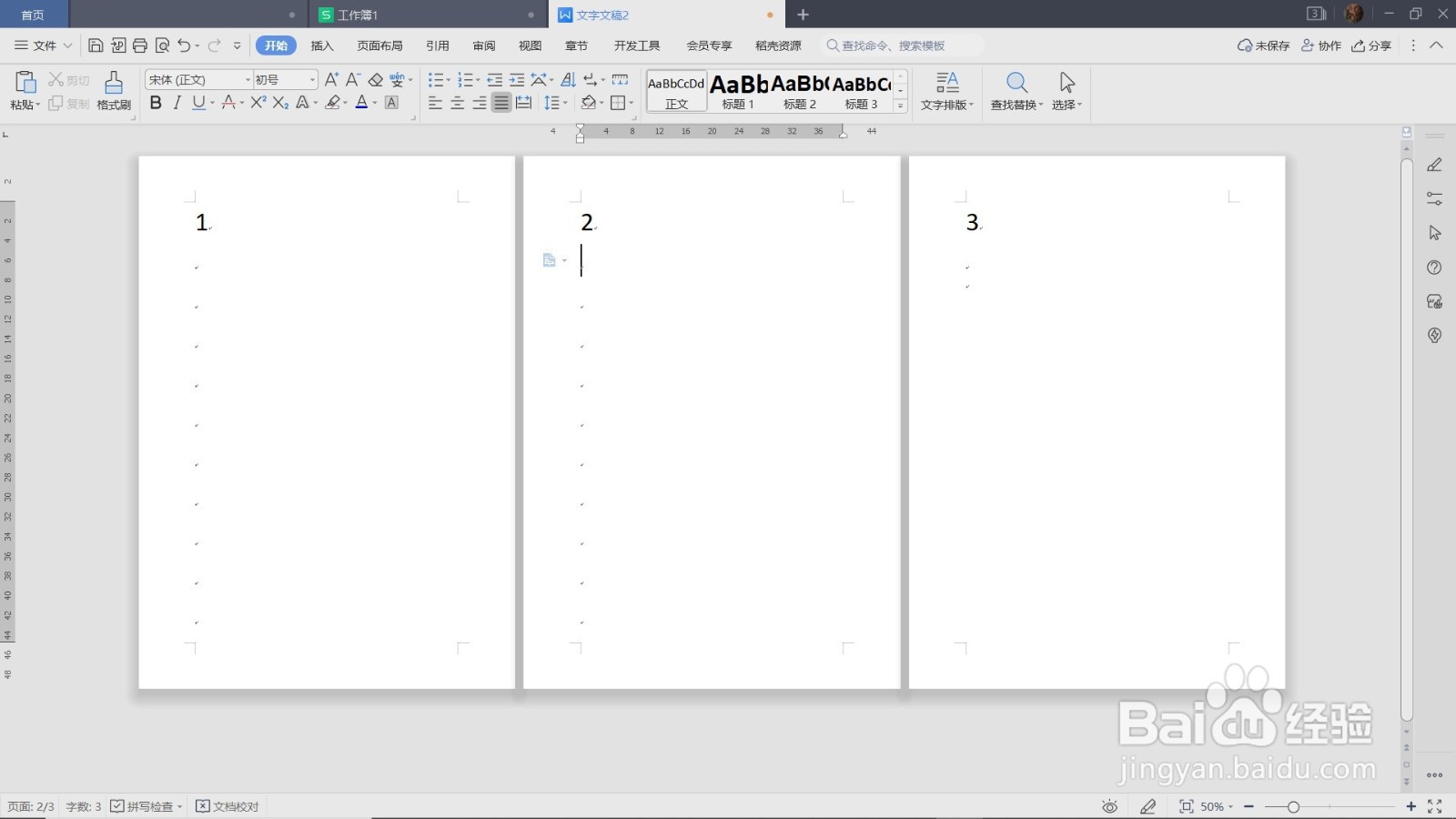This screenshot has width=1456, height=819.
Task: Expand the borders dropdown arrow
Action: (x=632, y=103)
